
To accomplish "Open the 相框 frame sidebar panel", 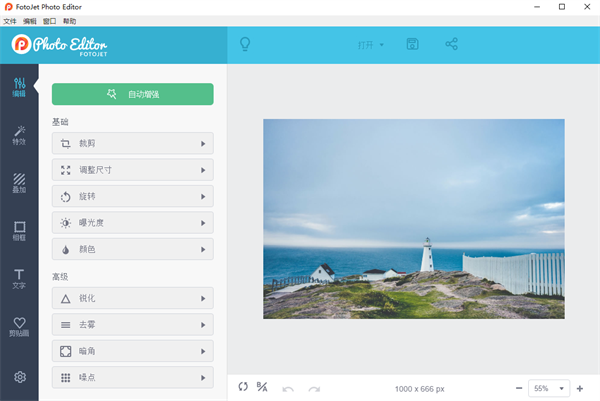I will tap(19, 231).
